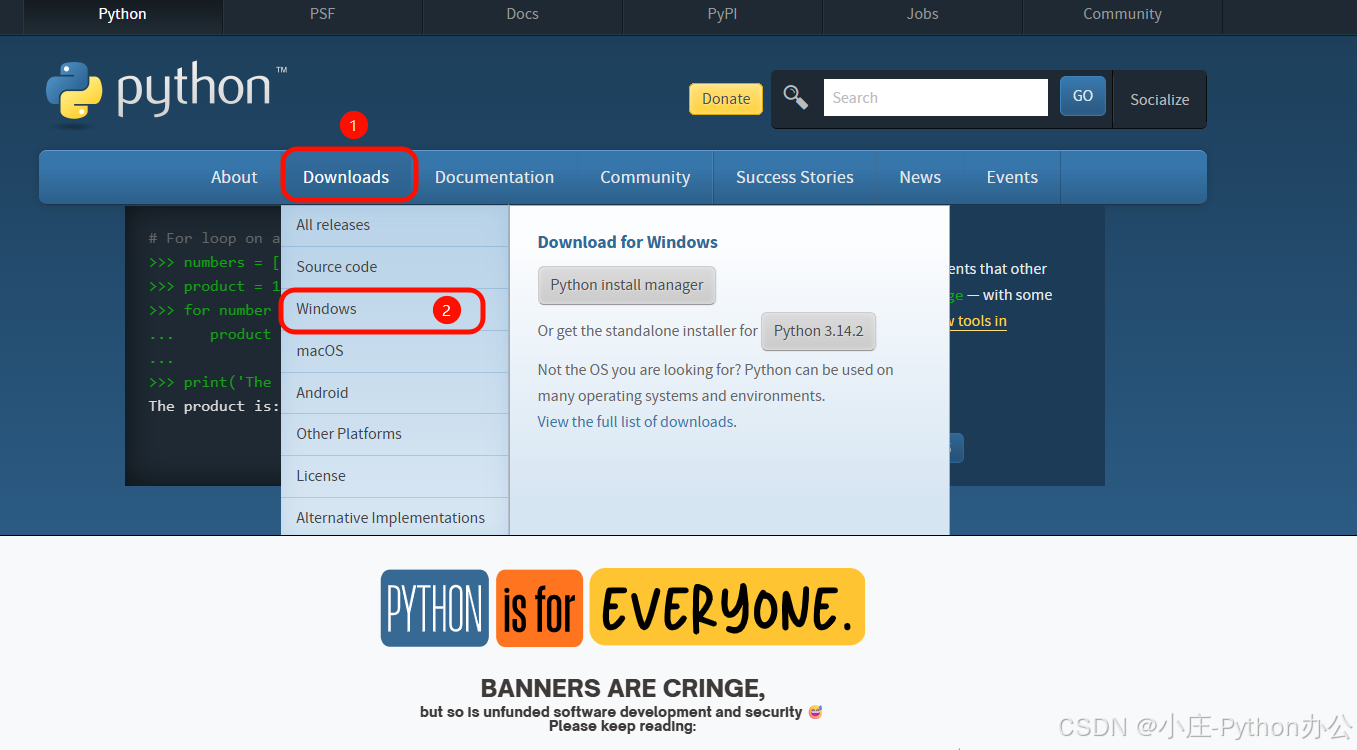The height and width of the screenshot is (750, 1357).
Task: Open the Events navigation menu
Action: 1012,177
